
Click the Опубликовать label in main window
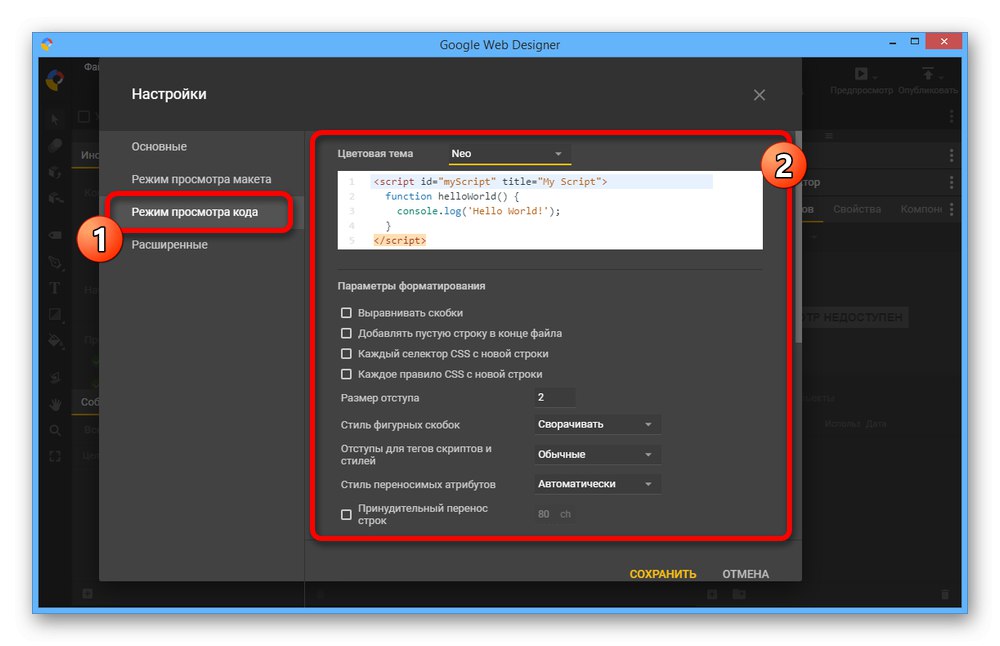tap(928, 91)
